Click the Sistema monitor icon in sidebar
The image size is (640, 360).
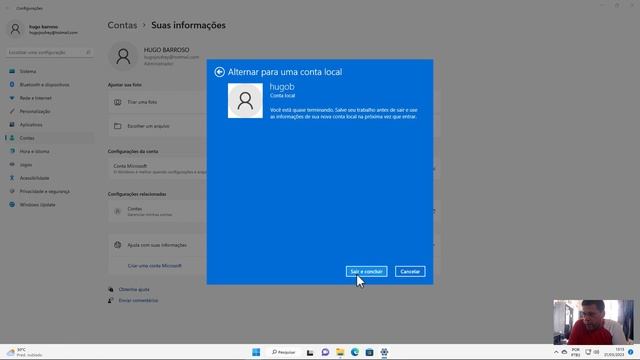point(12,71)
